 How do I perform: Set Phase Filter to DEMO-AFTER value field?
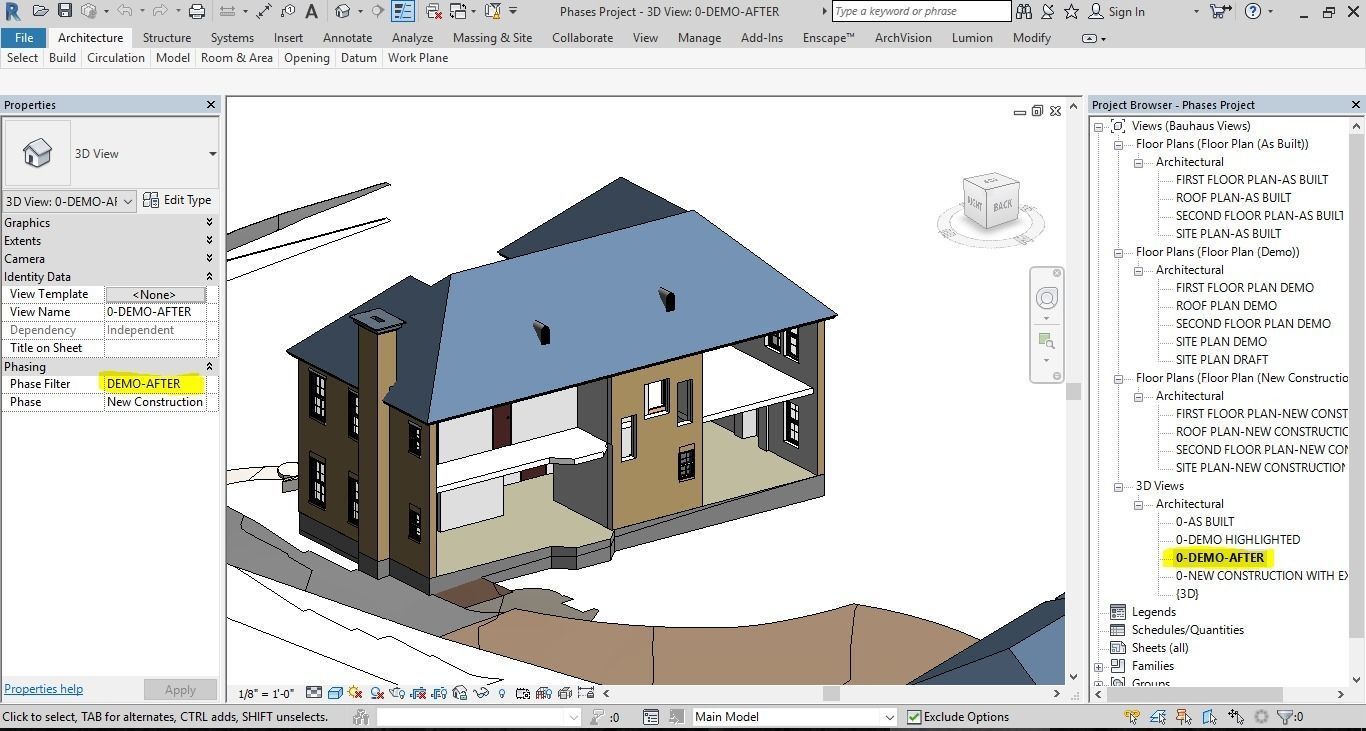pyautogui.click(x=145, y=383)
